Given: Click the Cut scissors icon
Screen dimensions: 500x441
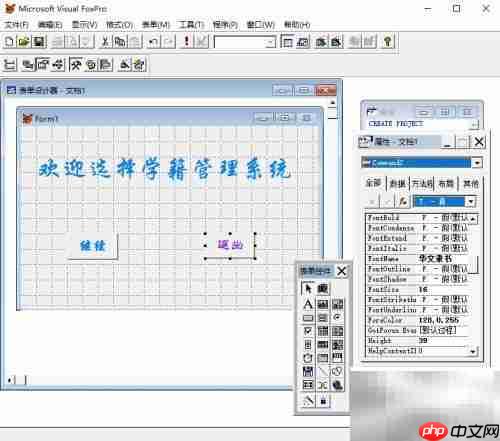Looking at the screenshot, I should point(105,42).
